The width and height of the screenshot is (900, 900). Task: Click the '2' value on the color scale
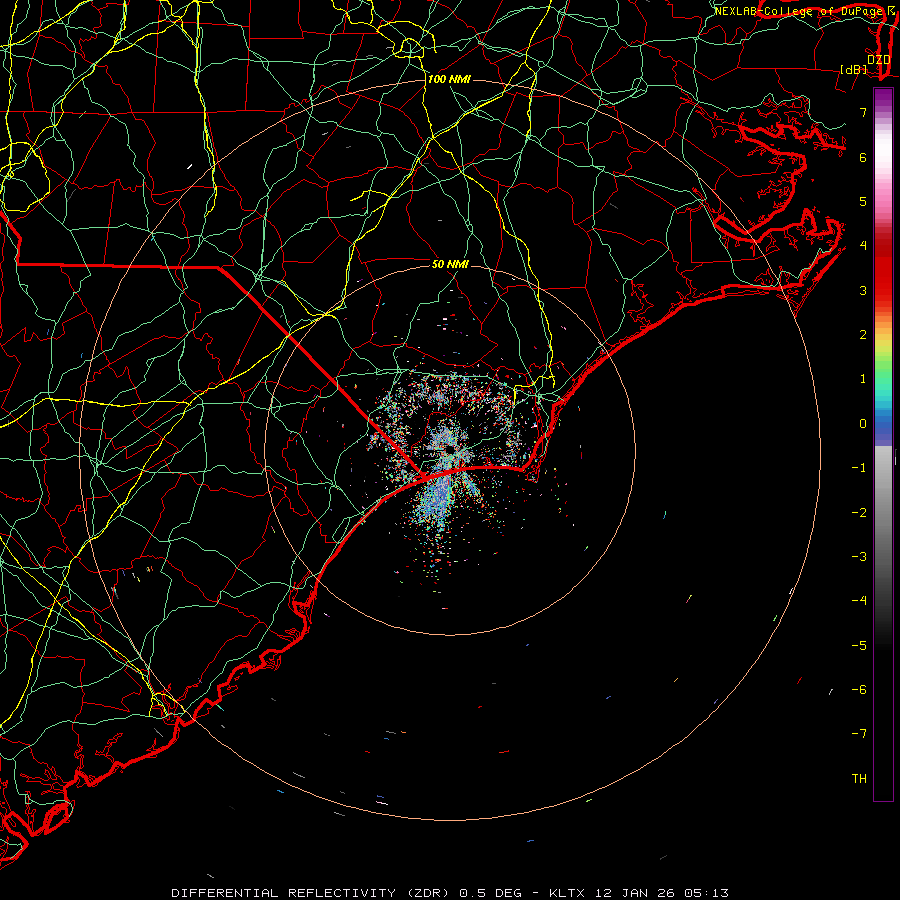[863, 335]
